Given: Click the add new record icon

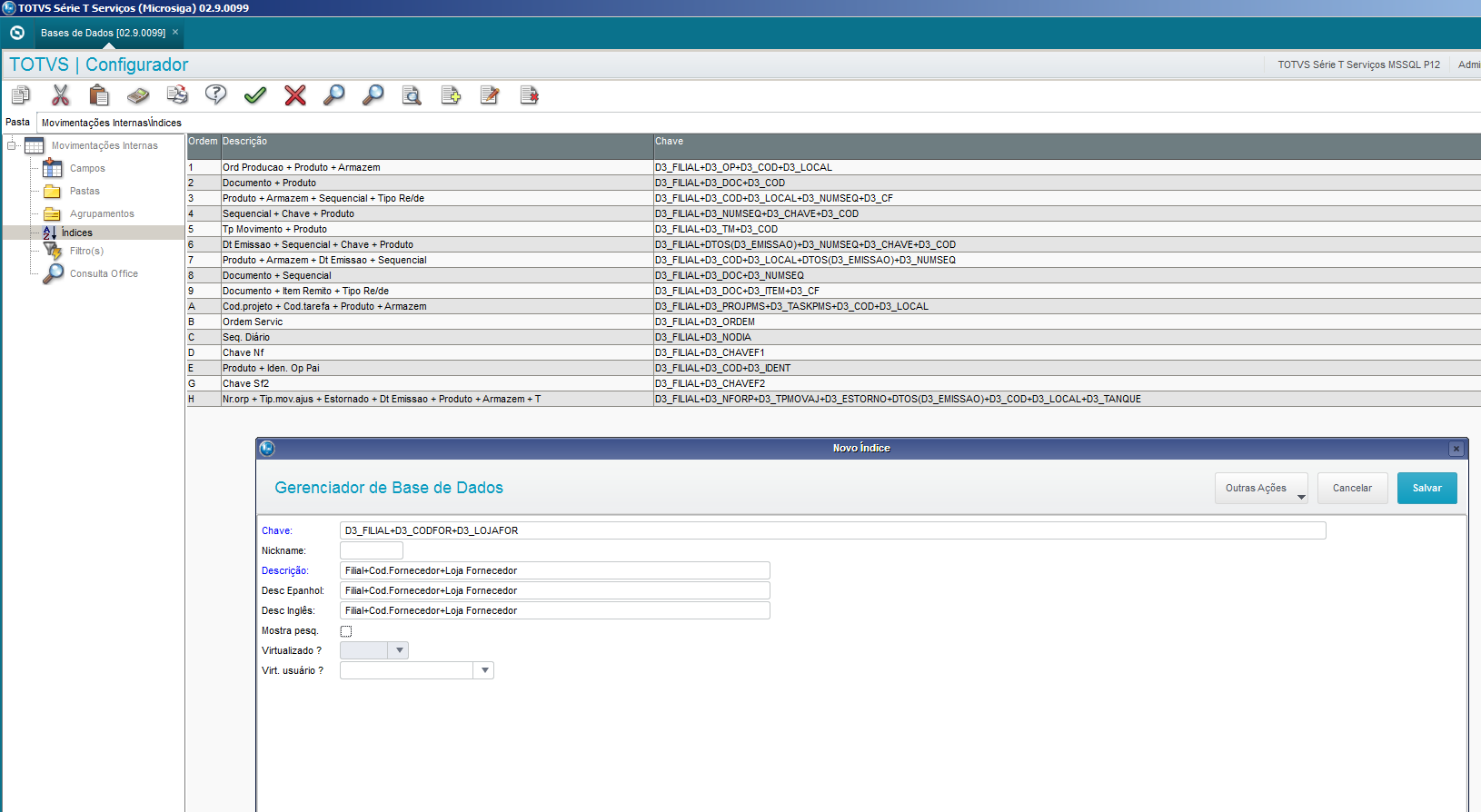Looking at the screenshot, I should coord(451,95).
